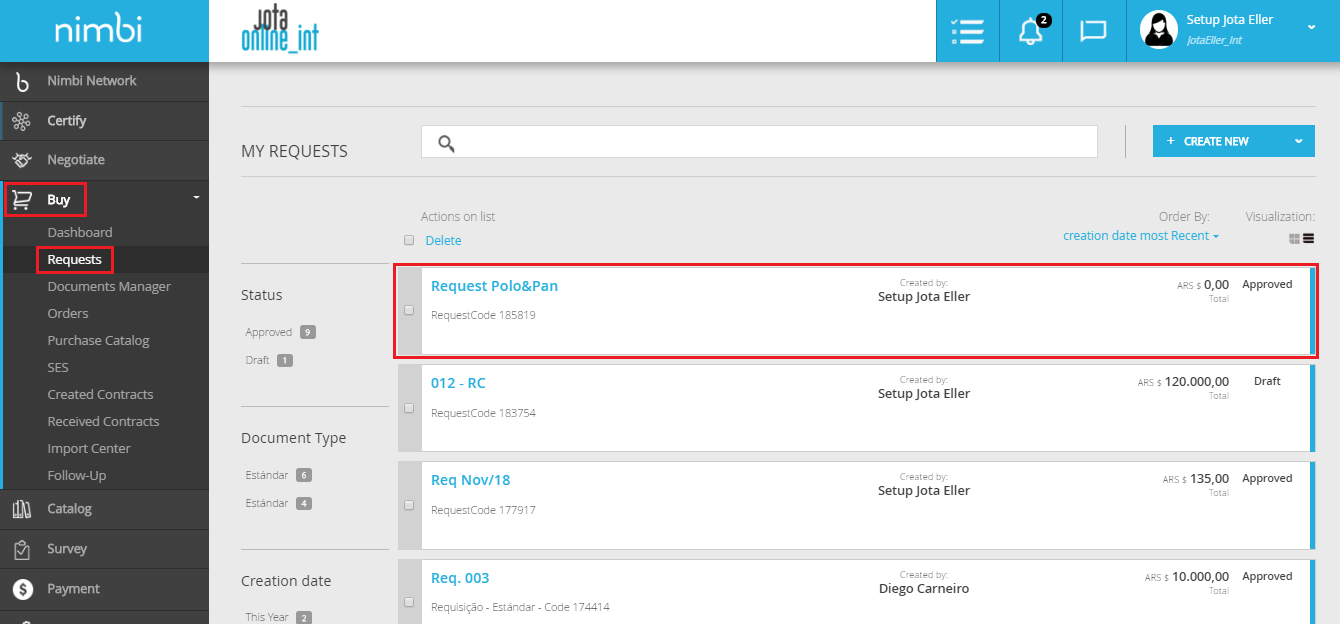
Task: Switch to list visualization icon
Action: point(1308,239)
